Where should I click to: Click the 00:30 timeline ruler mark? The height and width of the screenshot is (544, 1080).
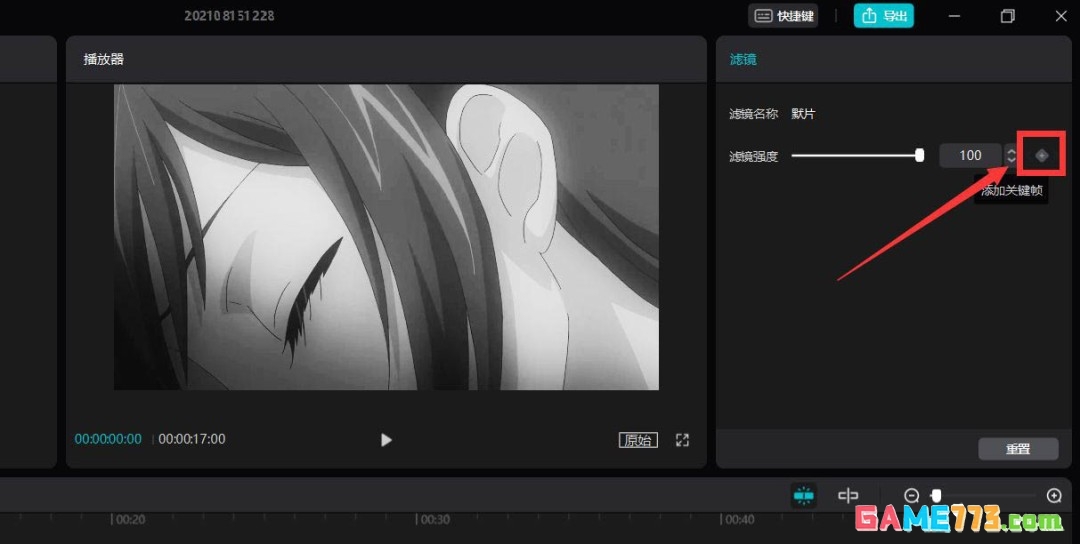click(x=435, y=519)
